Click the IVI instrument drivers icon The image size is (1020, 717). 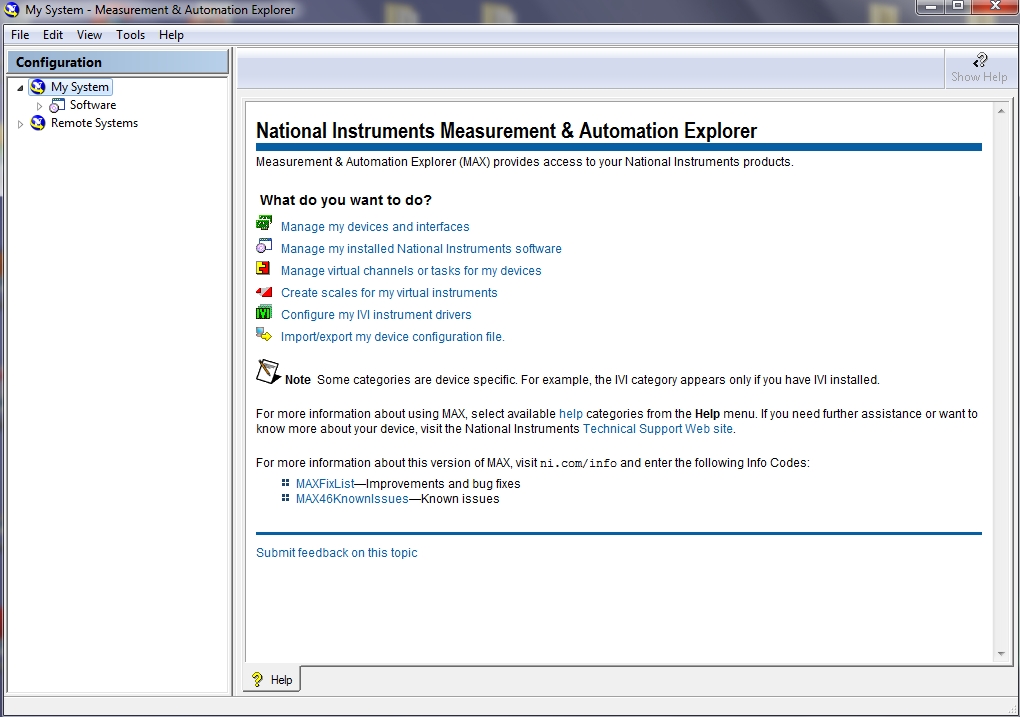pos(263,312)
